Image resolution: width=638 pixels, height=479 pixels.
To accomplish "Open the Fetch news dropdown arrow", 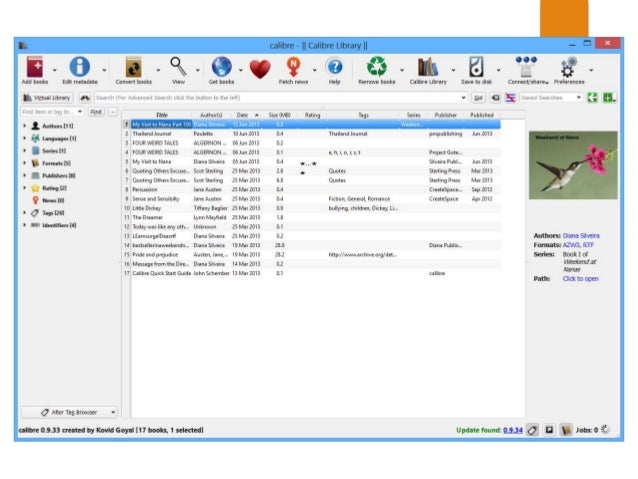I will pos(315,70).
